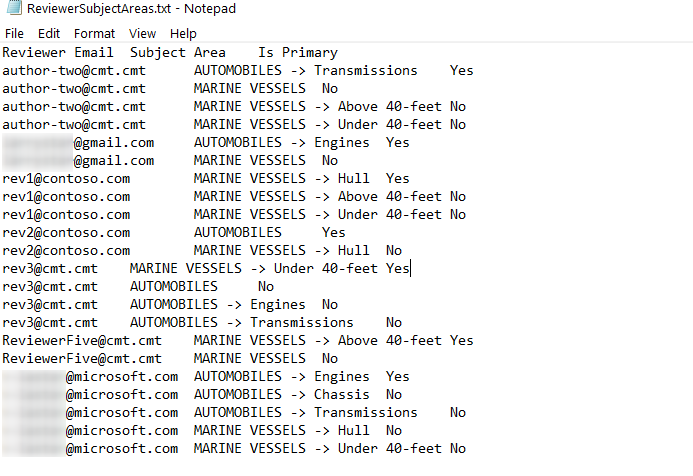The image size is (693, 476).
Task: Place cursor in the 'Reviewer Email' header text
Action: tap(57, 53)
